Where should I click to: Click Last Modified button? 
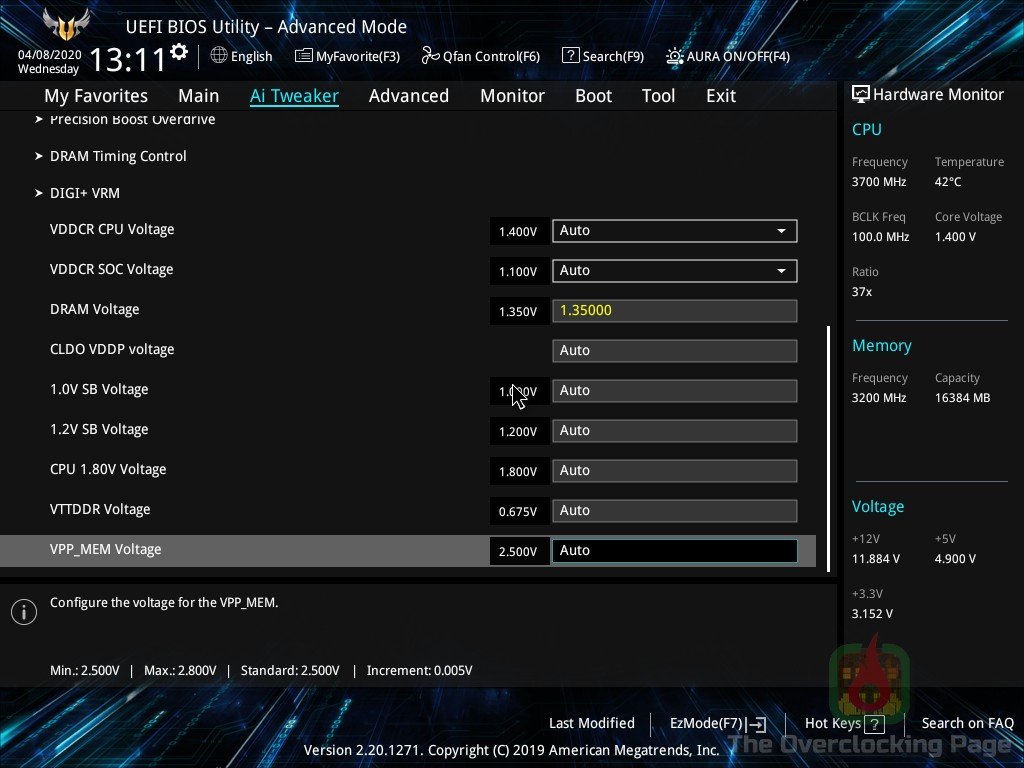[x=591, y=723]
